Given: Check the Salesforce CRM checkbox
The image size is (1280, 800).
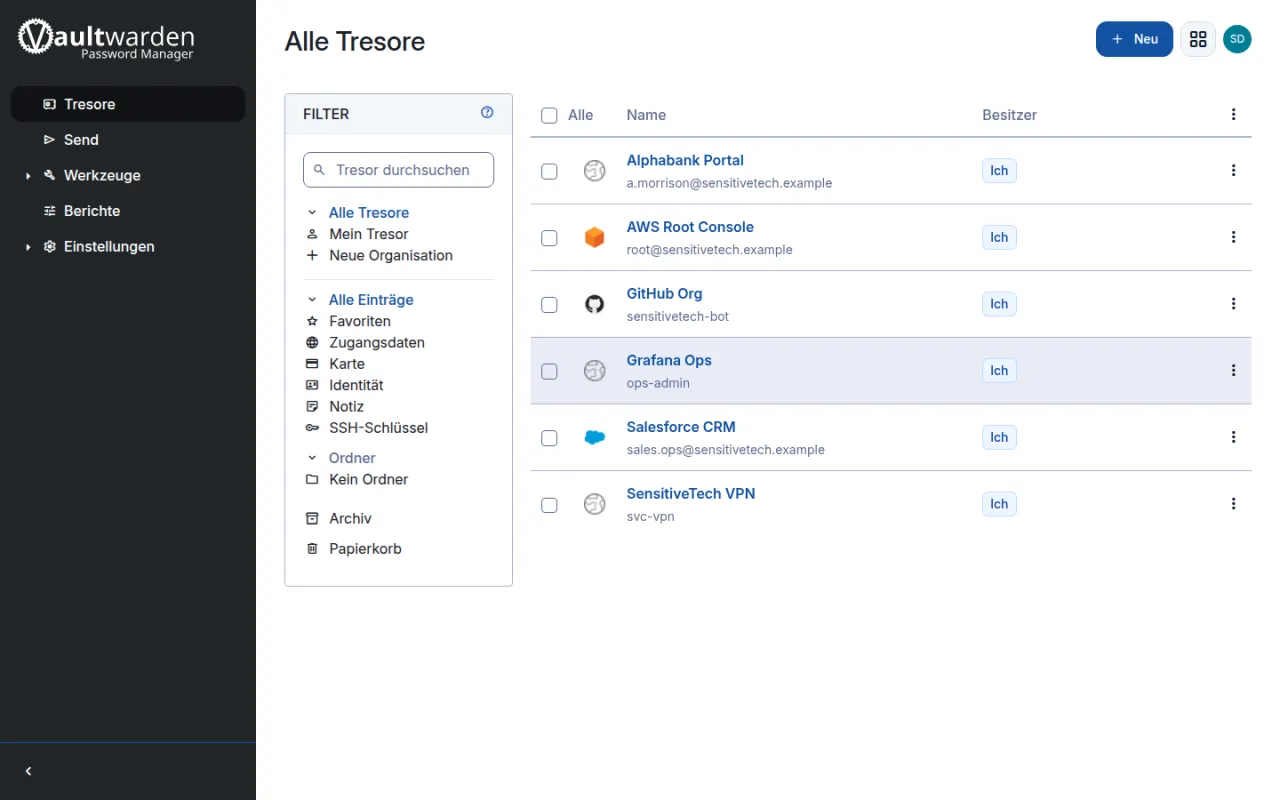Looking at the screenshot, I should click(549, 438).
